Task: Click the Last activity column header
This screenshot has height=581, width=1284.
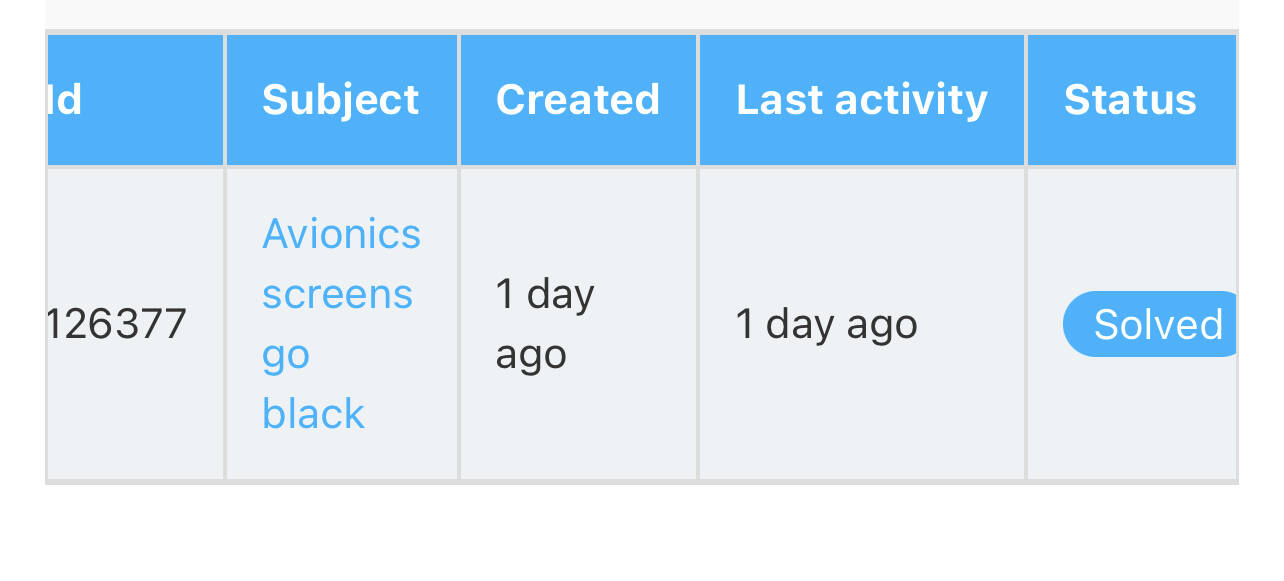Action: (861, 100)
